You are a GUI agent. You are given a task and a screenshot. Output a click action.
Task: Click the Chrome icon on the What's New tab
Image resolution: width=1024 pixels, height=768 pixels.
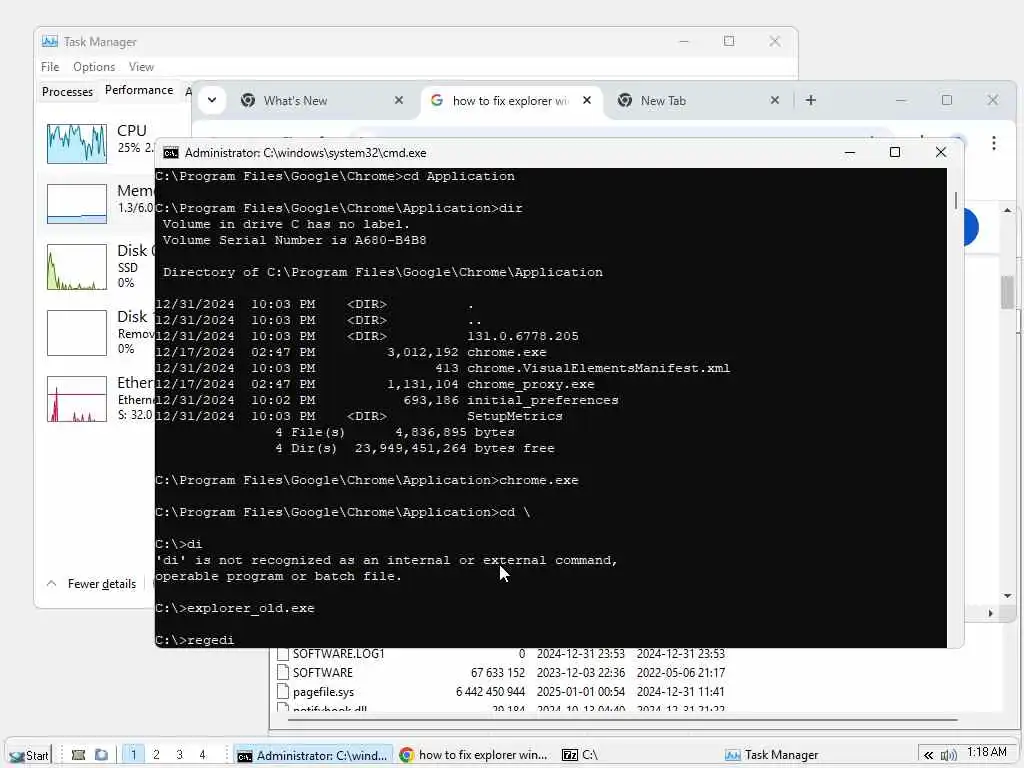(x=248, y=101)
